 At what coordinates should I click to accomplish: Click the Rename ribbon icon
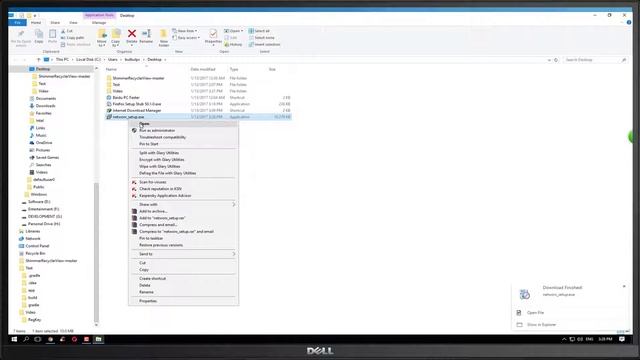(x=146, y=36)
